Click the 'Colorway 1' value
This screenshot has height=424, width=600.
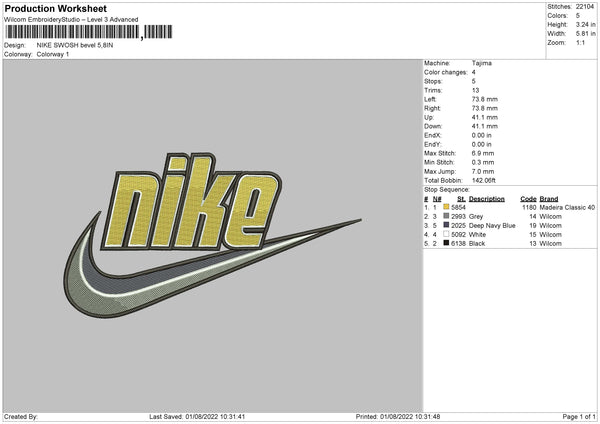pos(53,54)
